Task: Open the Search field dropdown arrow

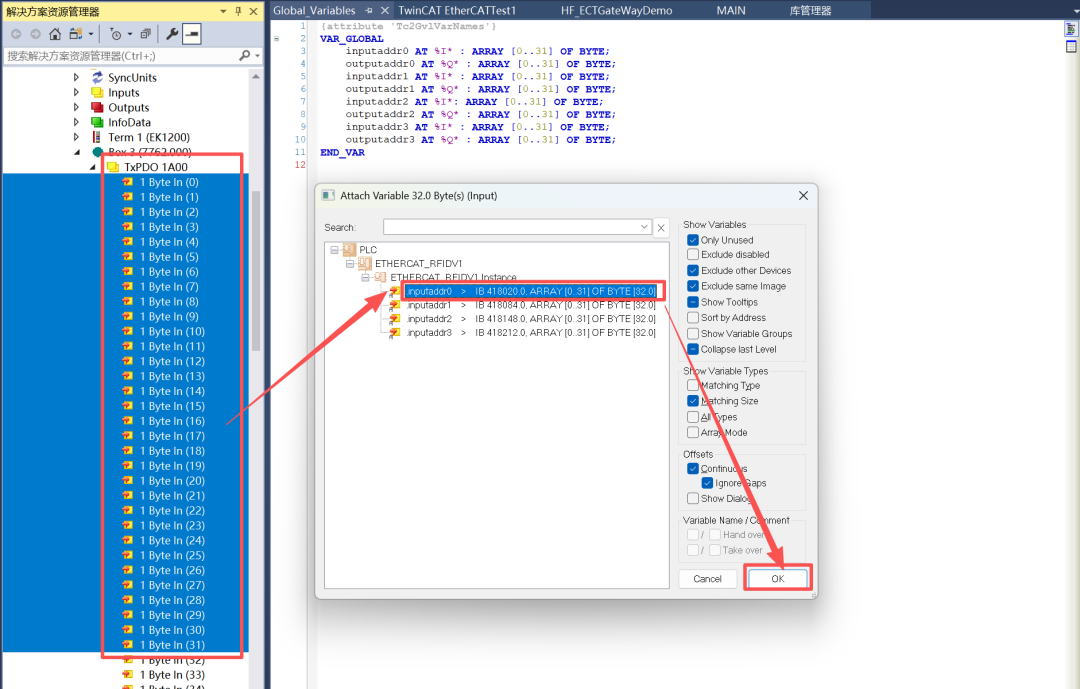Action: point(644,228)
